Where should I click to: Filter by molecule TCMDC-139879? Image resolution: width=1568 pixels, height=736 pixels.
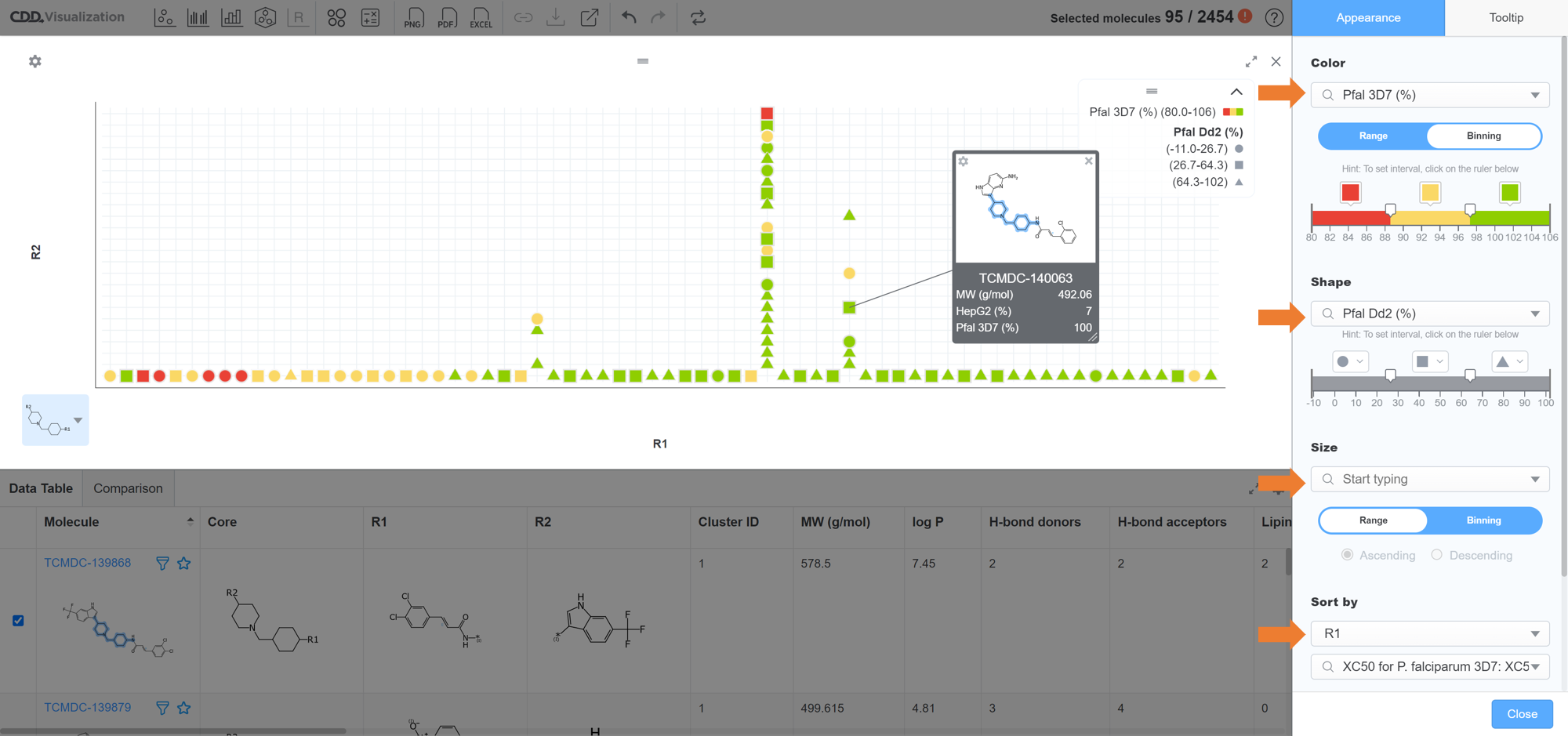[162, 708]
